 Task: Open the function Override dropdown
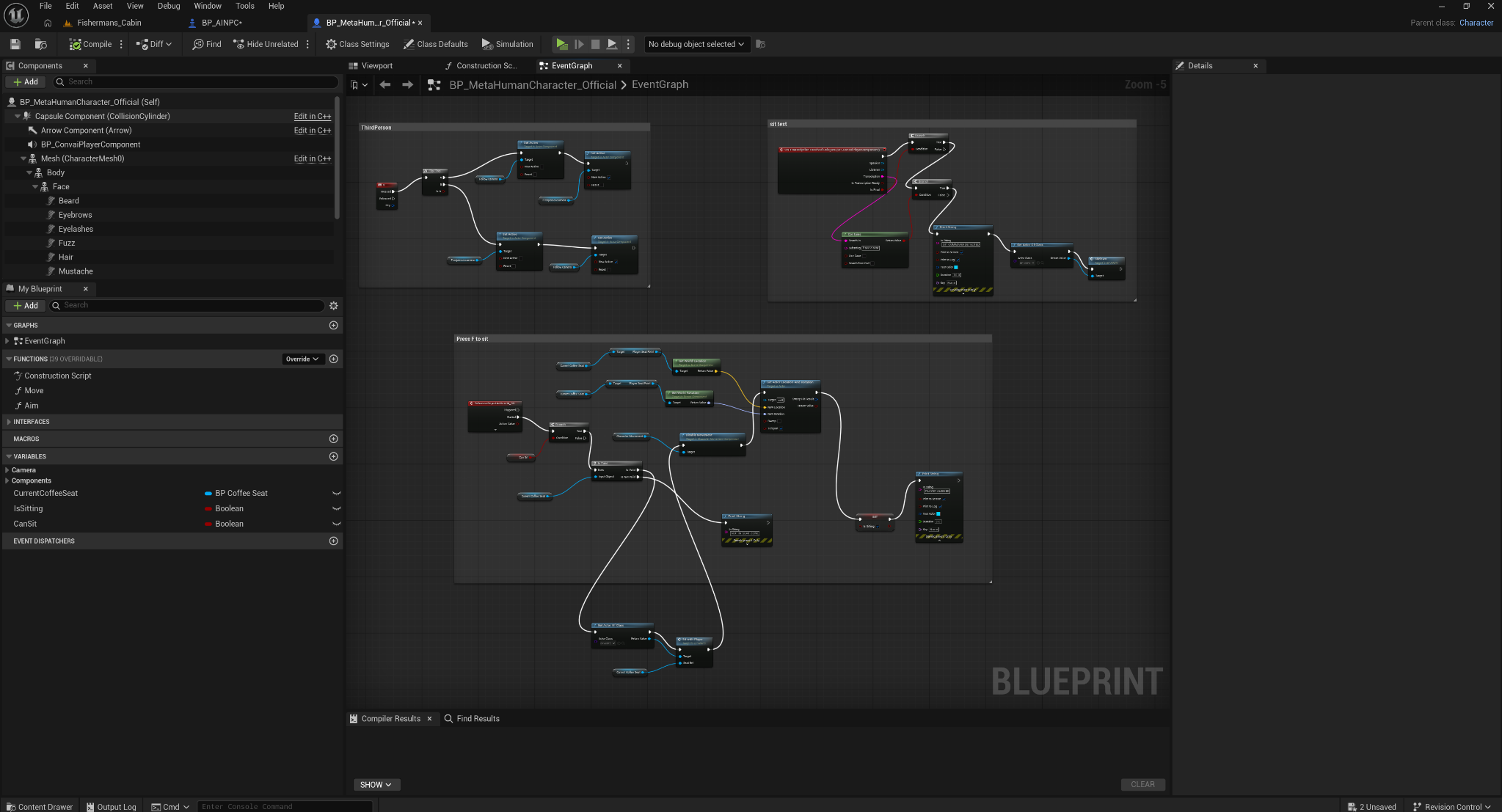[302, 359]
